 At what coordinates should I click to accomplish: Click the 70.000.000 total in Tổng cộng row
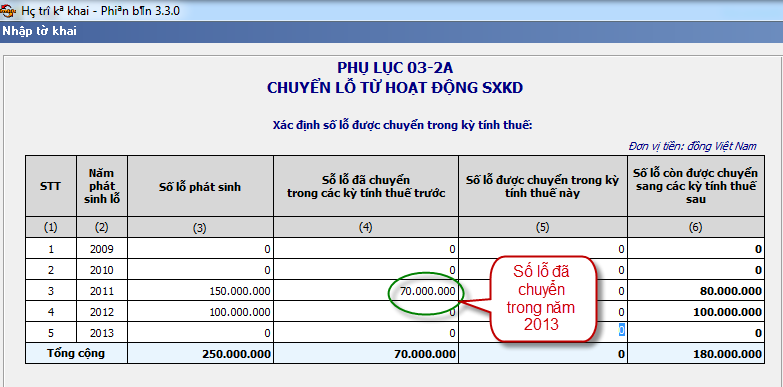pos(366,354)
